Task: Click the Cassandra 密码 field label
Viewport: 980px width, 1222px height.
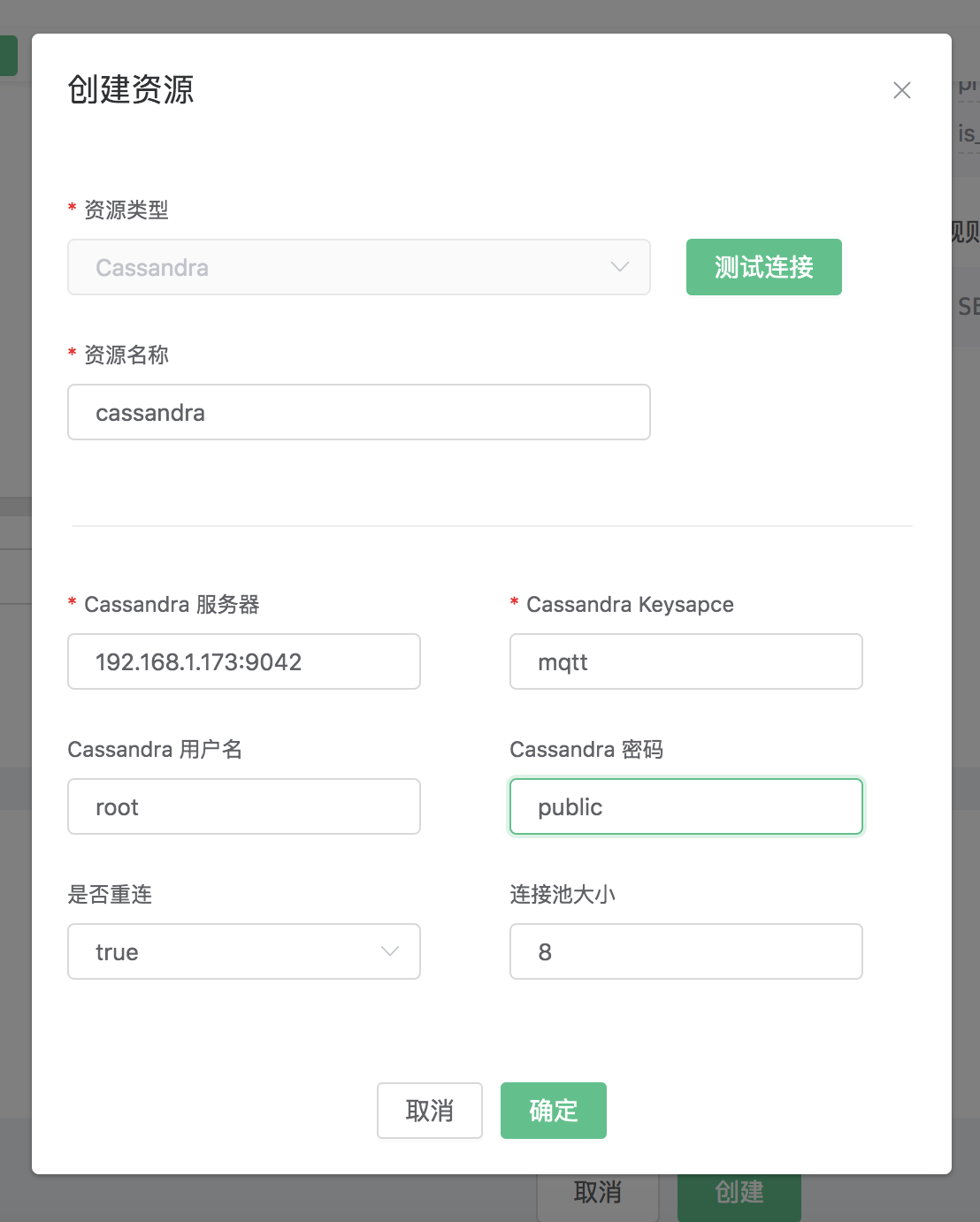Action: 586,750
